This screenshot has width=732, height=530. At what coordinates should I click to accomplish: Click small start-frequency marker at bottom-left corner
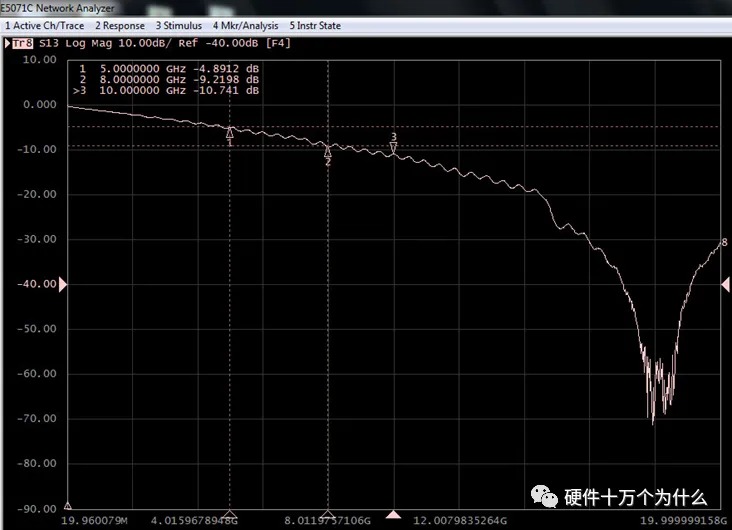coord(68,507)
